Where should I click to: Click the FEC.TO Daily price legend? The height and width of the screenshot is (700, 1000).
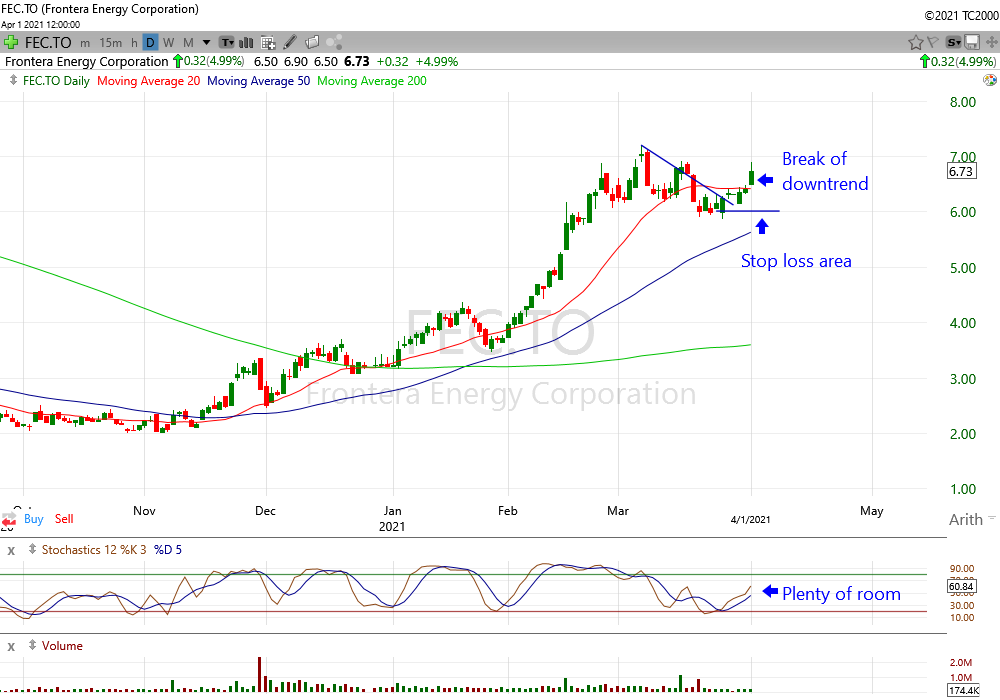(56, 81)
